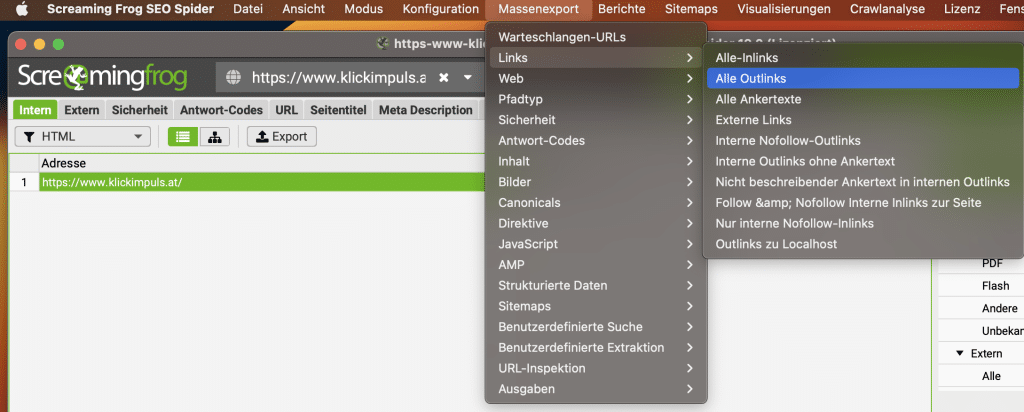Switch to list view mode

[x=182, y=137]
